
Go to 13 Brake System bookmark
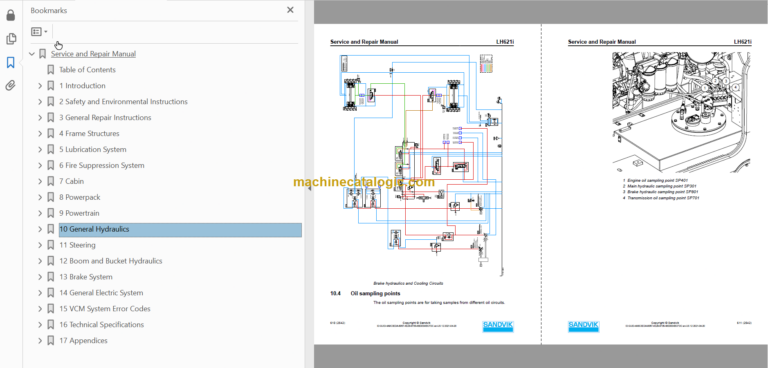86,277
